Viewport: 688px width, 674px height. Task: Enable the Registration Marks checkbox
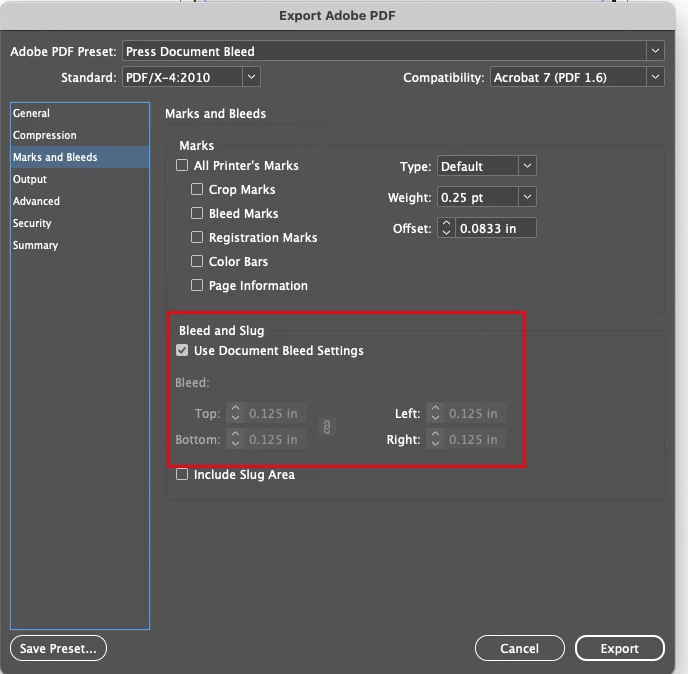pyautogui.click(x=197, y=237)
